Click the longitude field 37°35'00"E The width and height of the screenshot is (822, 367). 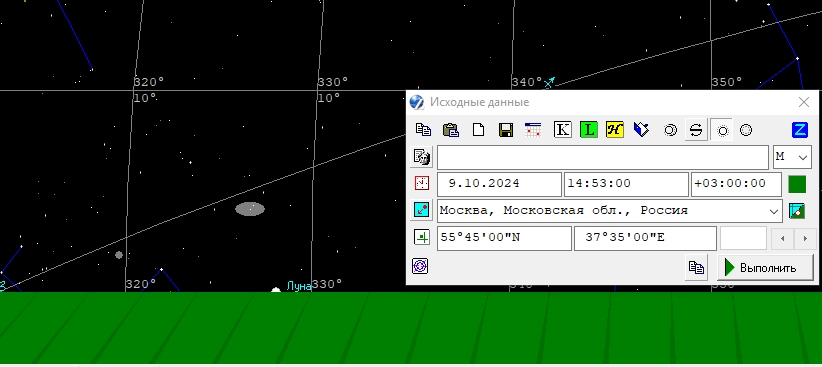click(645, 238)
